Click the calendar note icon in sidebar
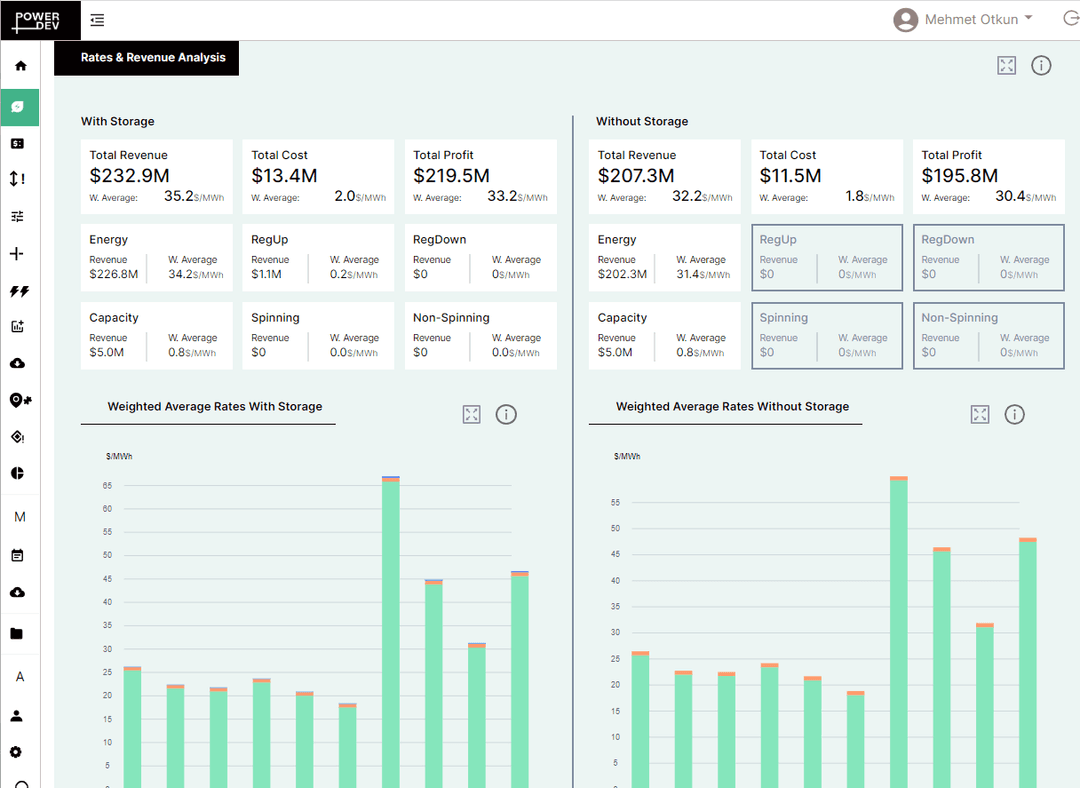 (17, 555)
